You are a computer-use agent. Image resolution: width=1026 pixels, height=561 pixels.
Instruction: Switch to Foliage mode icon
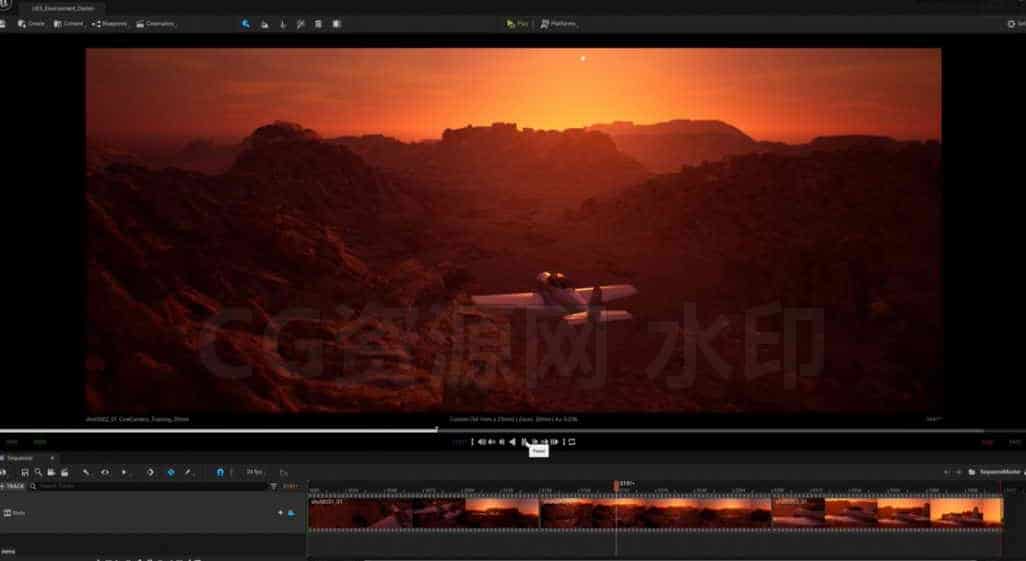(283, 24)
